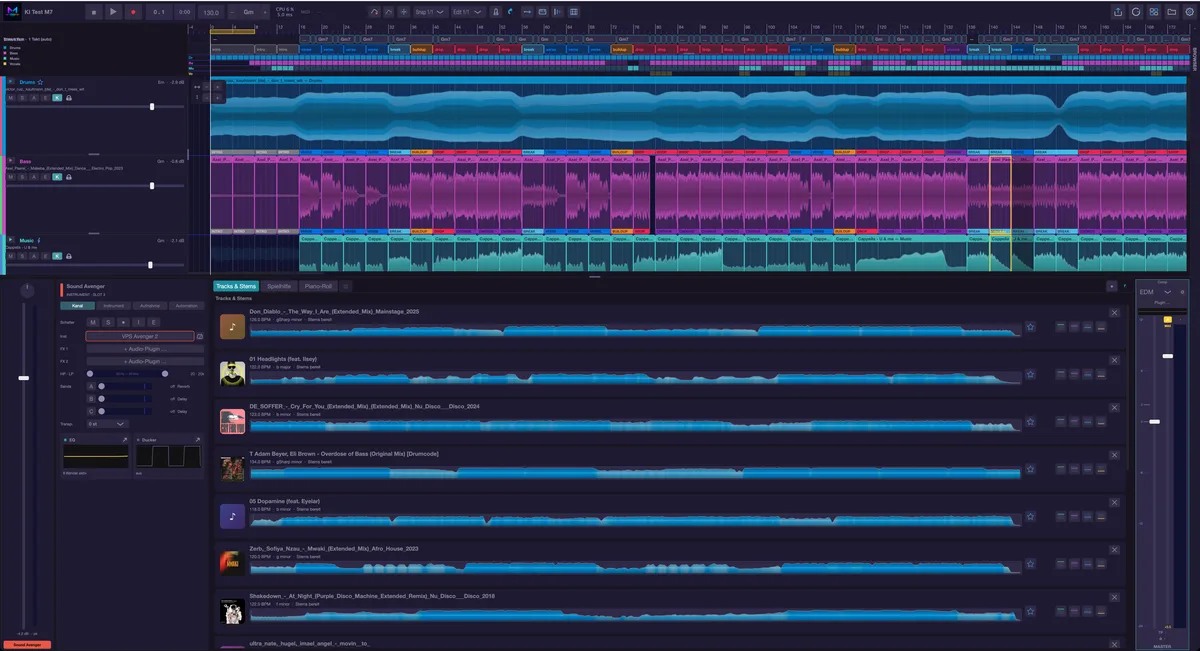Image resolution: width=1200 pixels, height=651 pixels.
Task: Click the plus add icon beside Snap
Action: [x=403, y=12]
